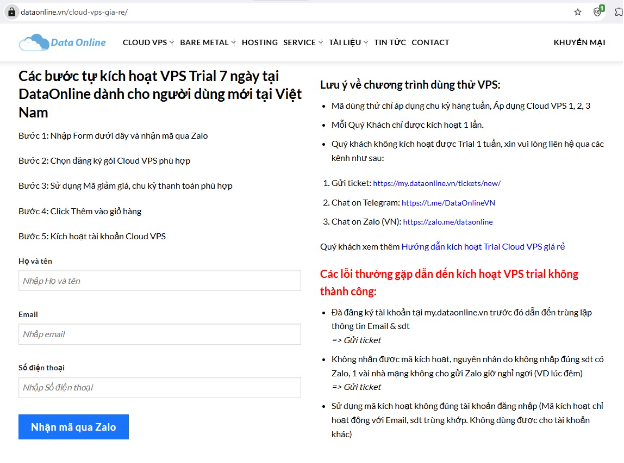
Task: Open the Telegram t.me/DataOnlineVN link
Action: (x=448, y=203)
